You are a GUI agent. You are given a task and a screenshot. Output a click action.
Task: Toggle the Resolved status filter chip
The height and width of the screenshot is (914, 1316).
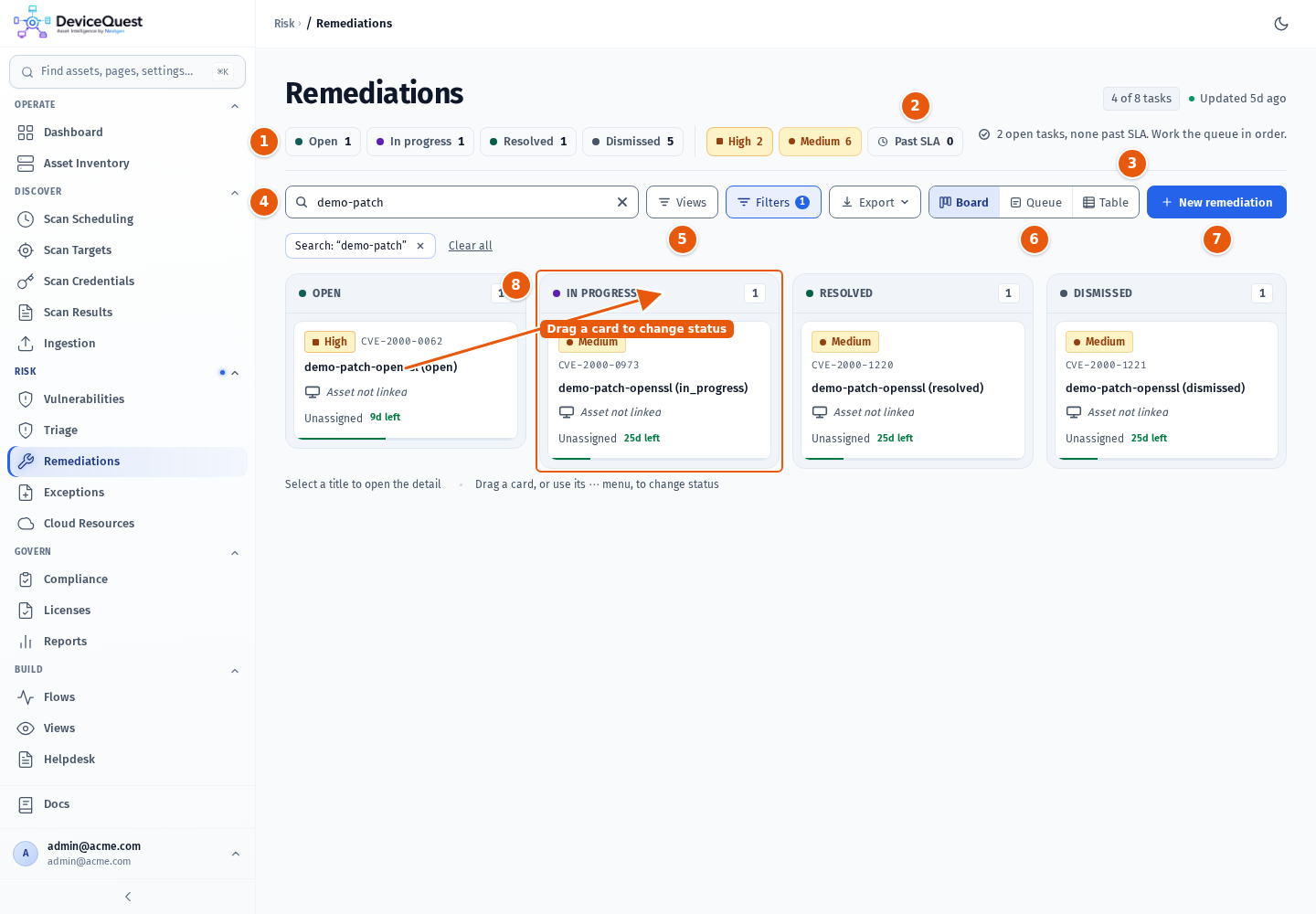tap(528, 142)
